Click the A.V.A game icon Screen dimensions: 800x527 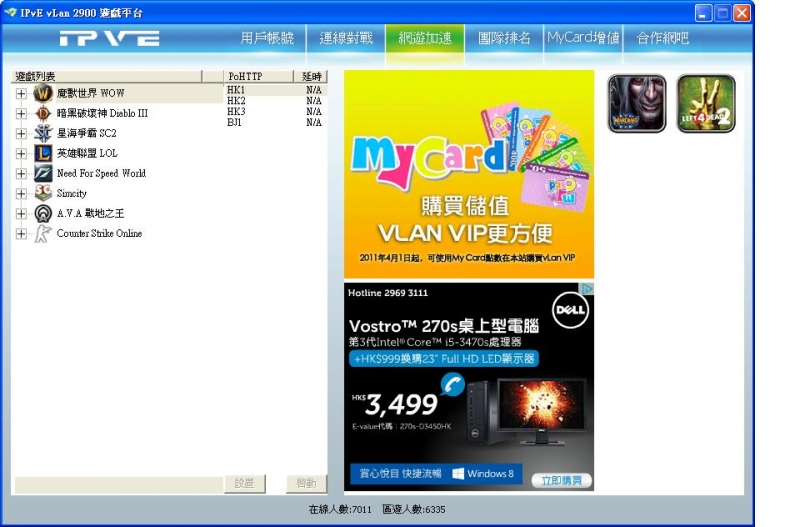point(43,213)
